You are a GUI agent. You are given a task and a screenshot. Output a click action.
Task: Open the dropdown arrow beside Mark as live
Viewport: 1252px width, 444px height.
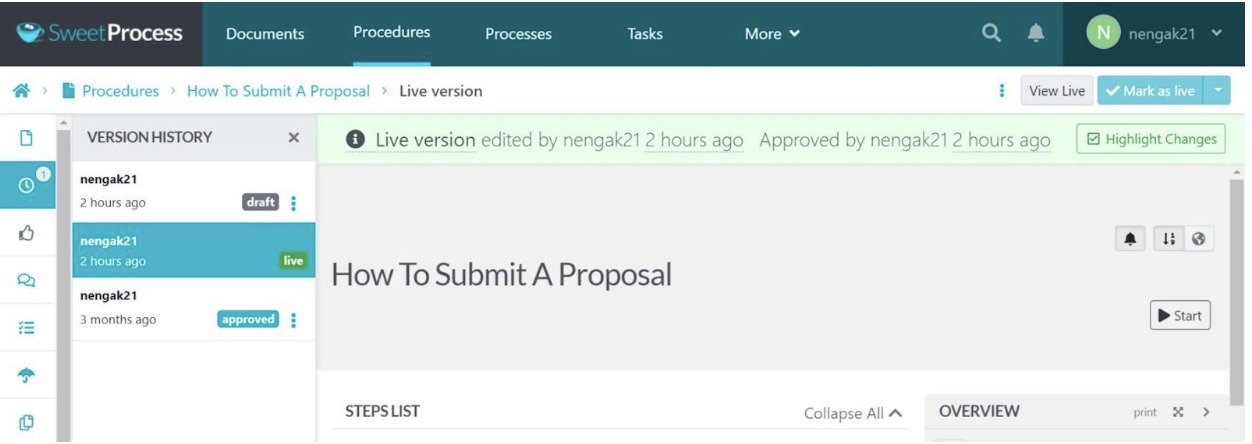coord(1218,91)
